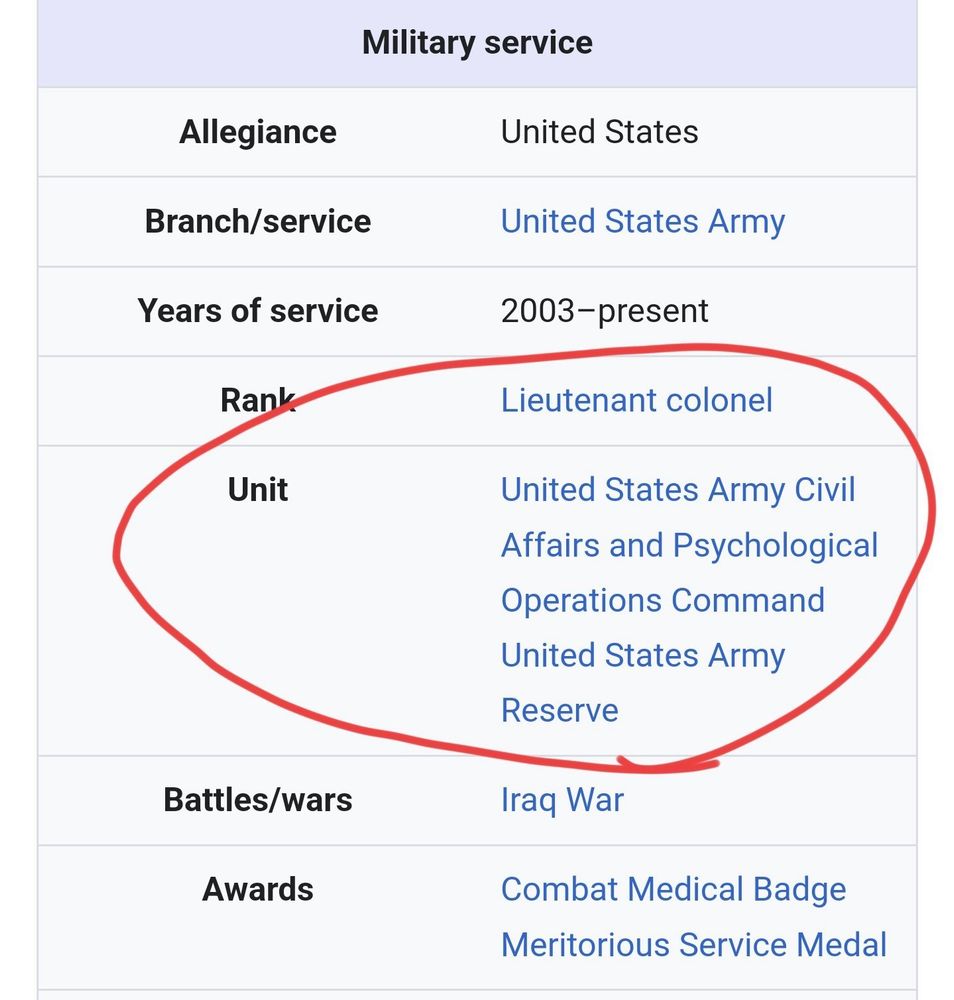Open the Meritorious Service Medal link
Viewport: 954px width, 1000px height.
(x=693, y=945)
